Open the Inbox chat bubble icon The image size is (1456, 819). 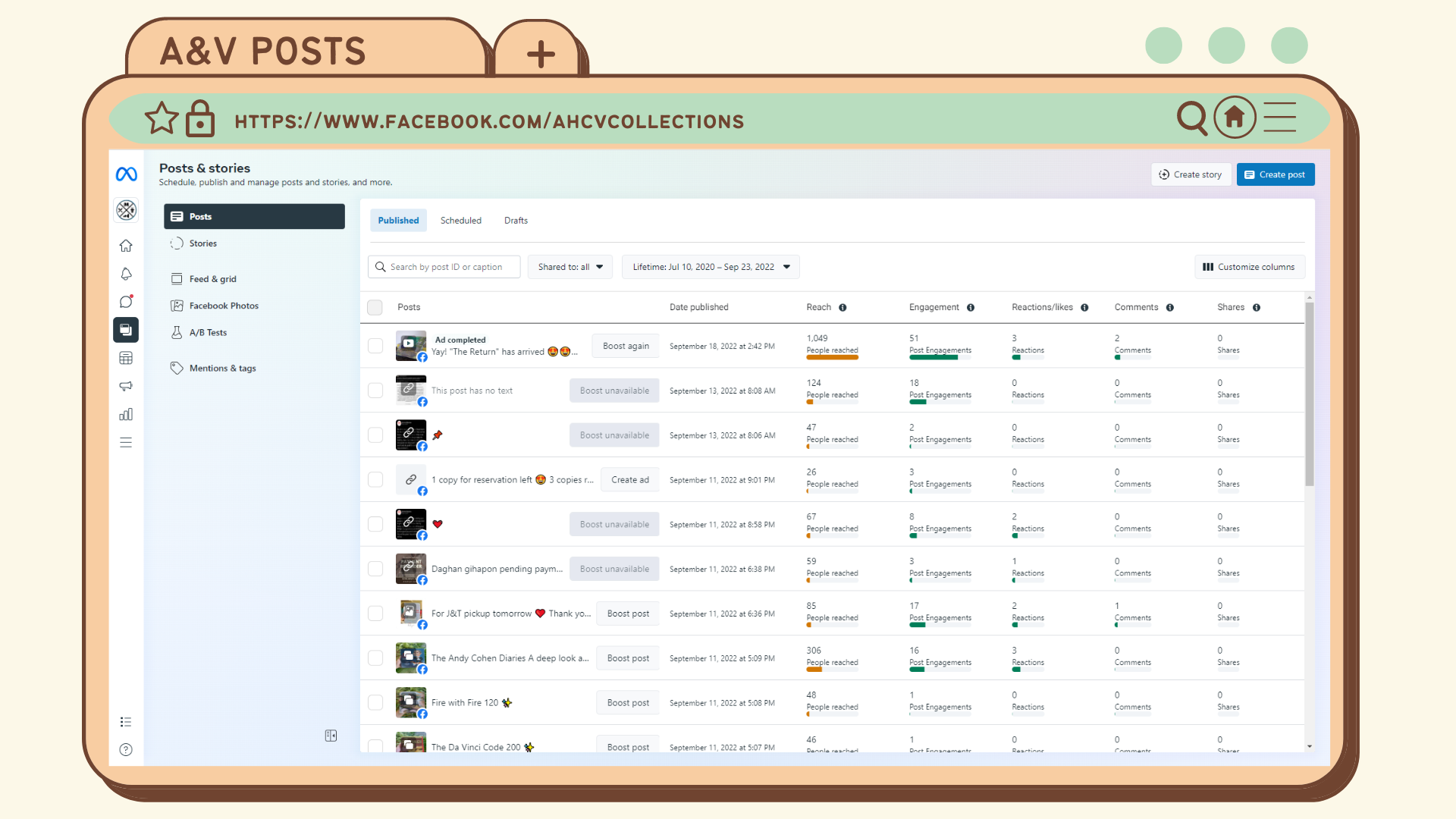(x=126, y=302)
